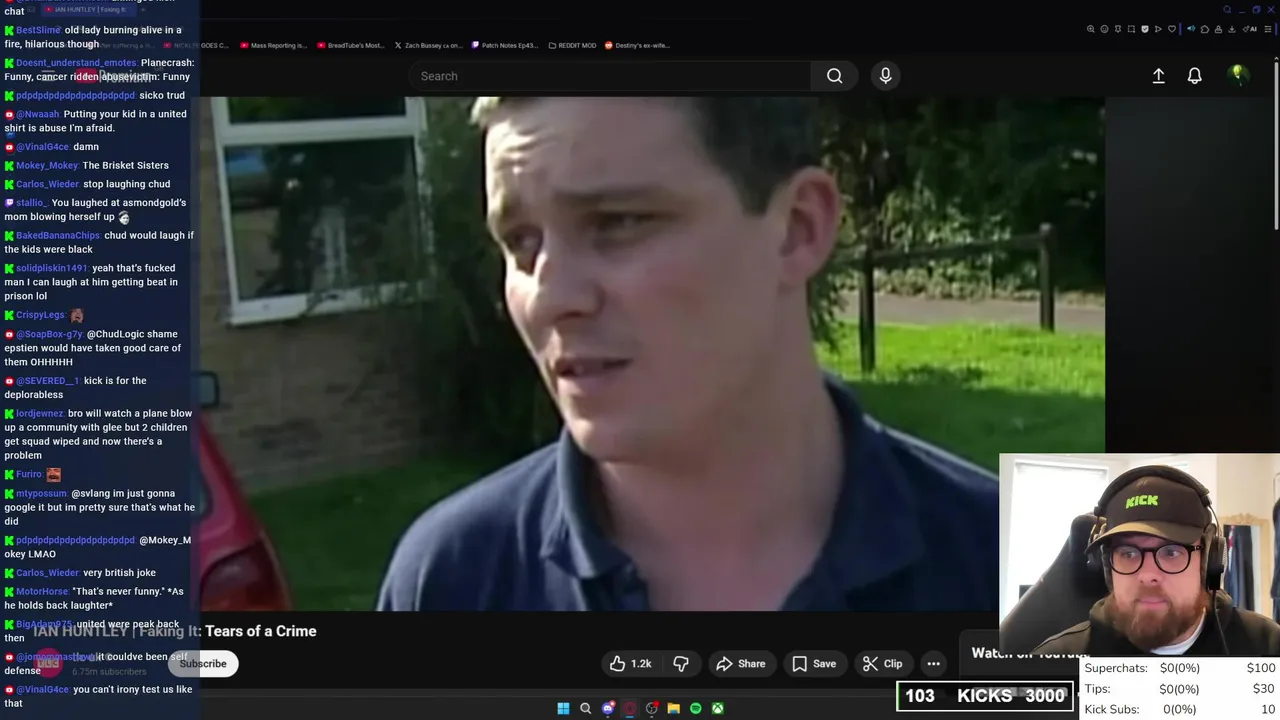Click the send/flow arrow toolbar icon
The image size is (1280, 720).
[x=1158, y=29]
